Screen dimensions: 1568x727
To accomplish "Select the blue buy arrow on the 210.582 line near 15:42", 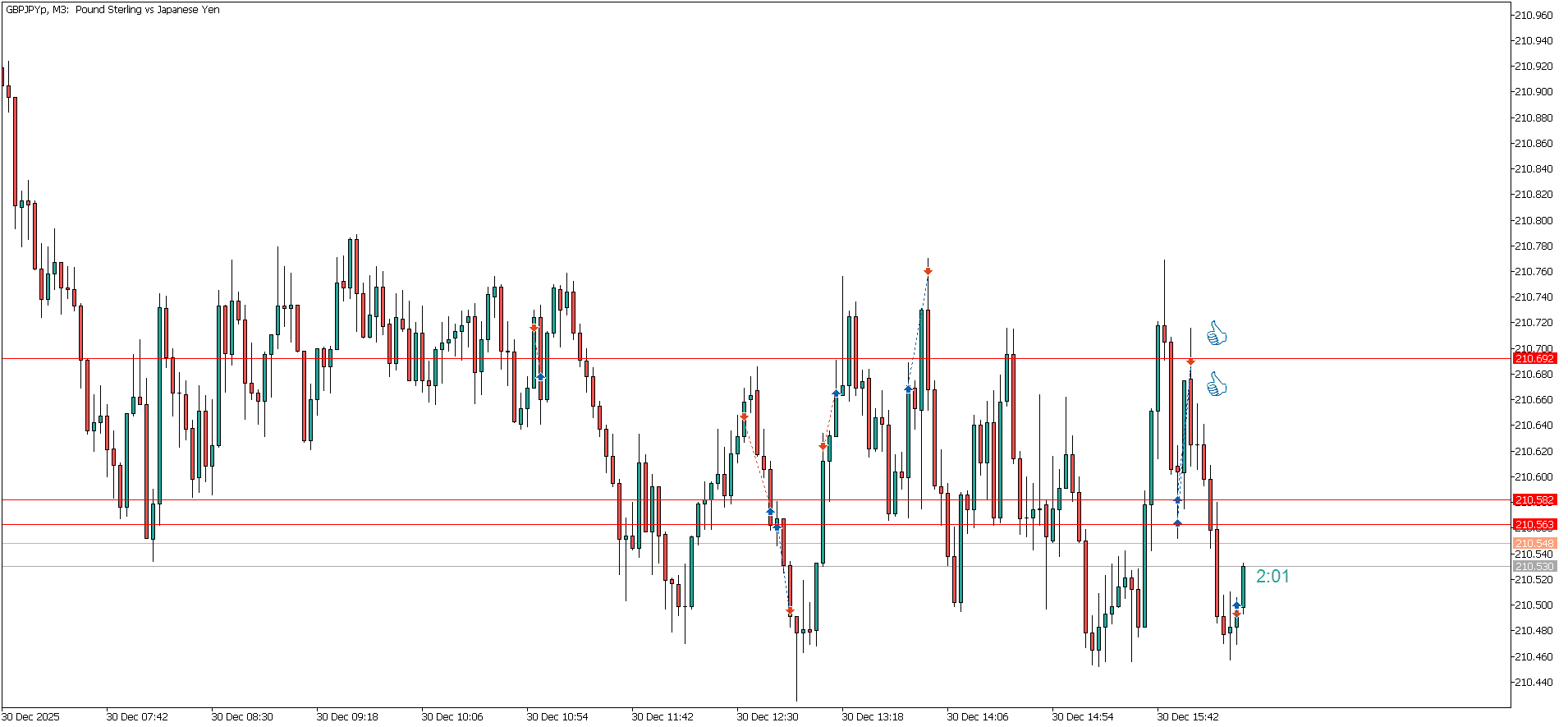I will click(x=1177, y=499).
